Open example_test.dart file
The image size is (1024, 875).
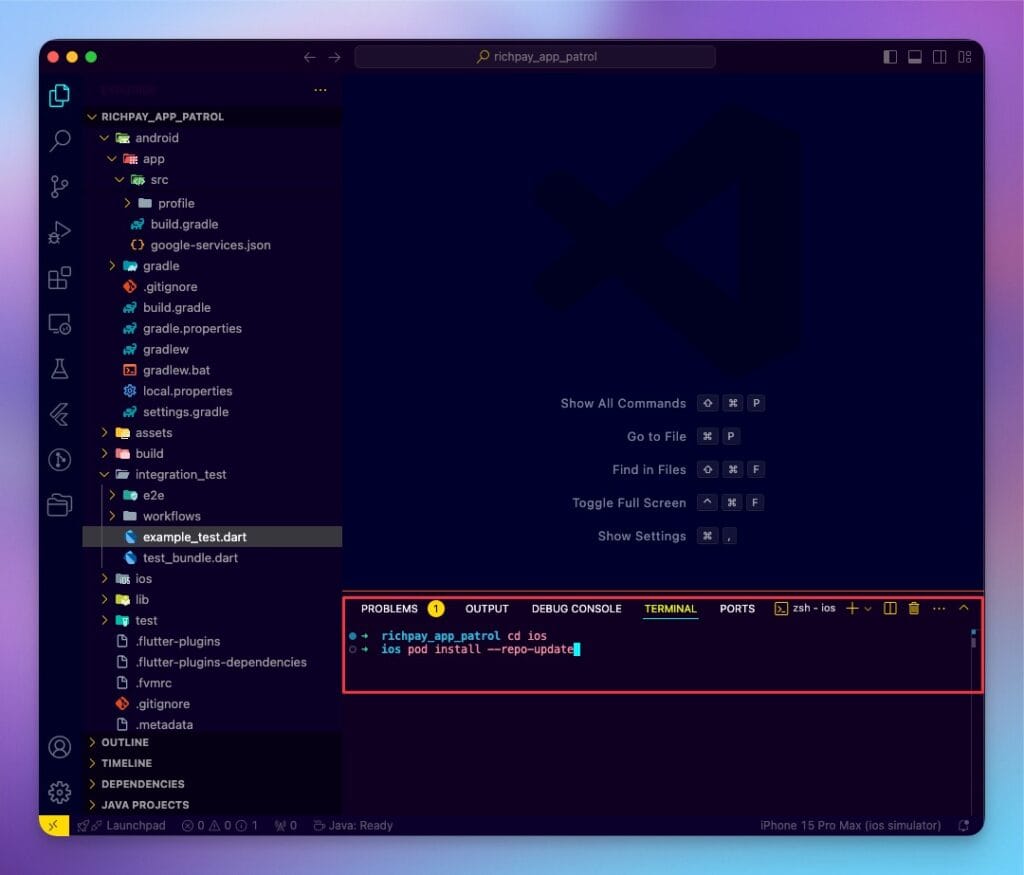coord(212,537)
